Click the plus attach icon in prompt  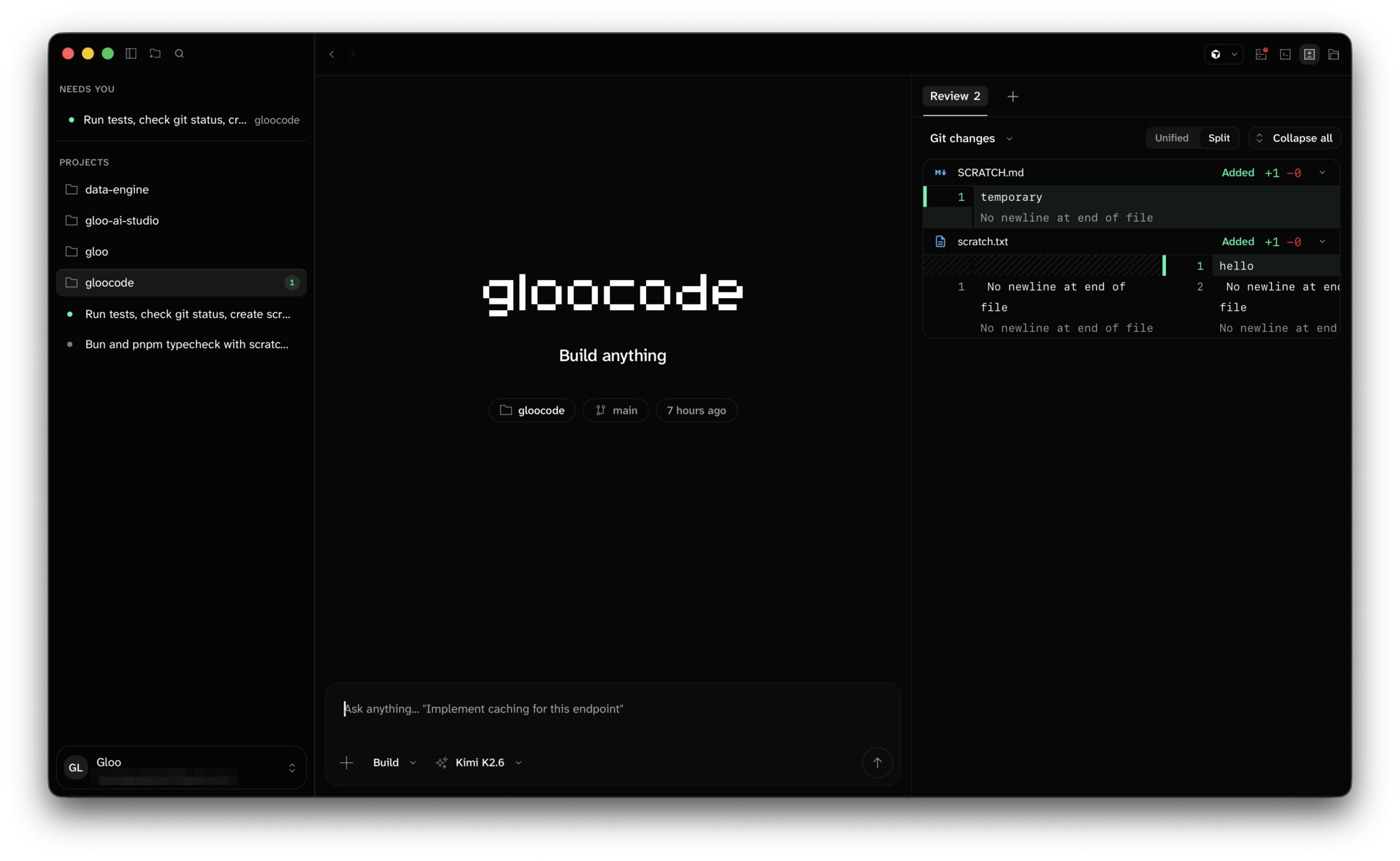click(x=346, y=762)
